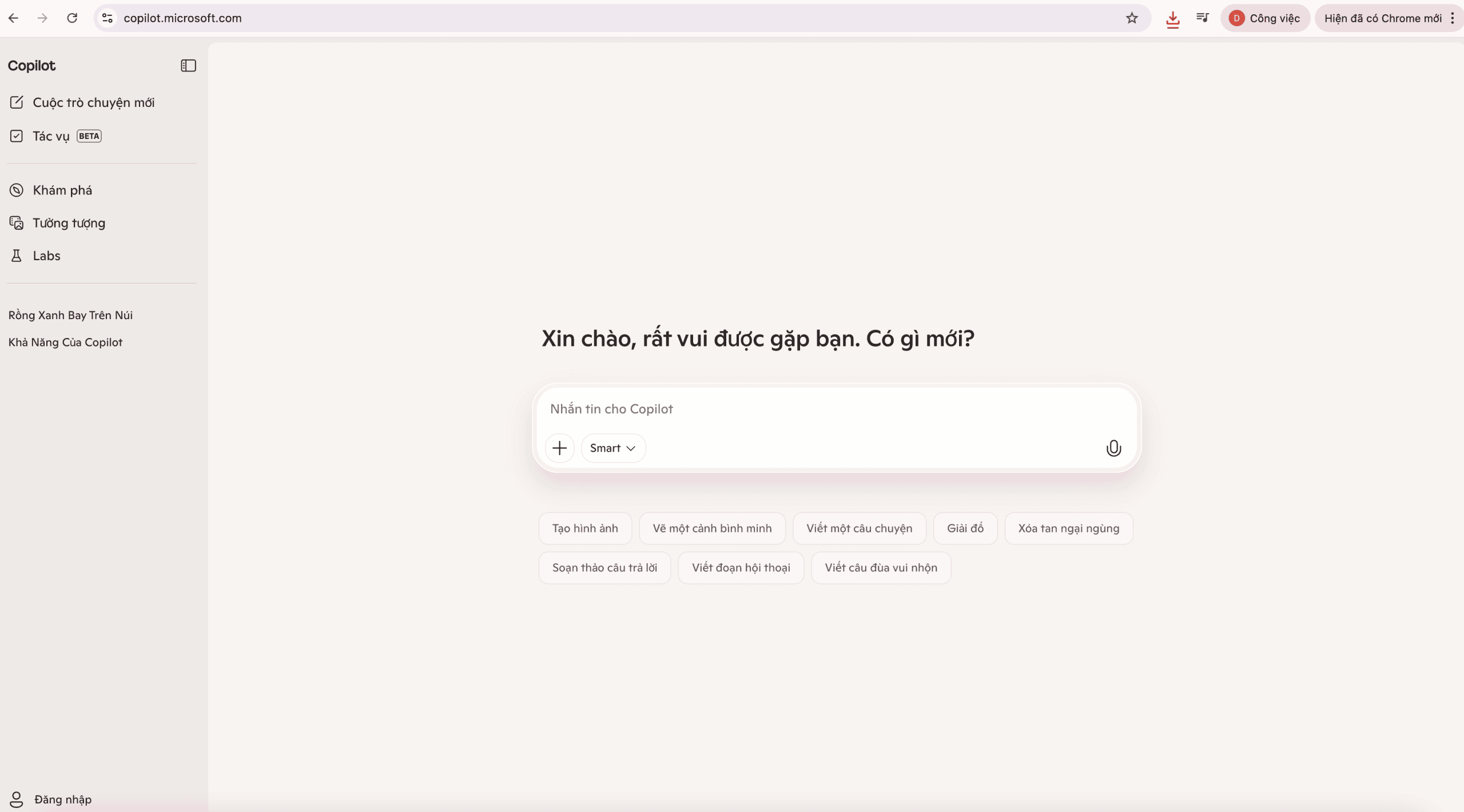Select the Labs flask icon
This screenshot has width=1464, height=812.
click(x=17, y=256)
